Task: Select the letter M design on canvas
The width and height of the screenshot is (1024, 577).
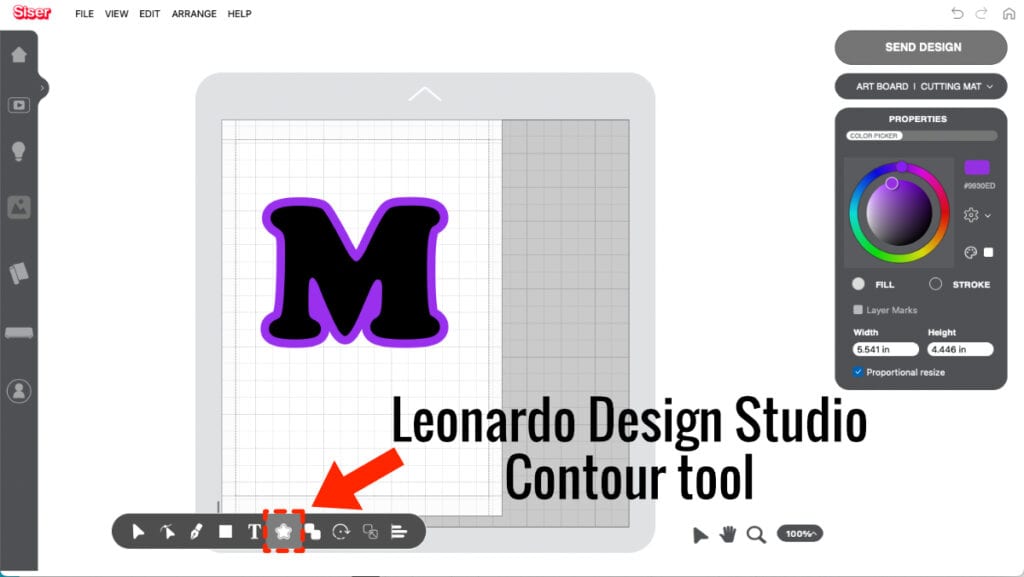Action: pyautogui.click(x=355, y=272)
